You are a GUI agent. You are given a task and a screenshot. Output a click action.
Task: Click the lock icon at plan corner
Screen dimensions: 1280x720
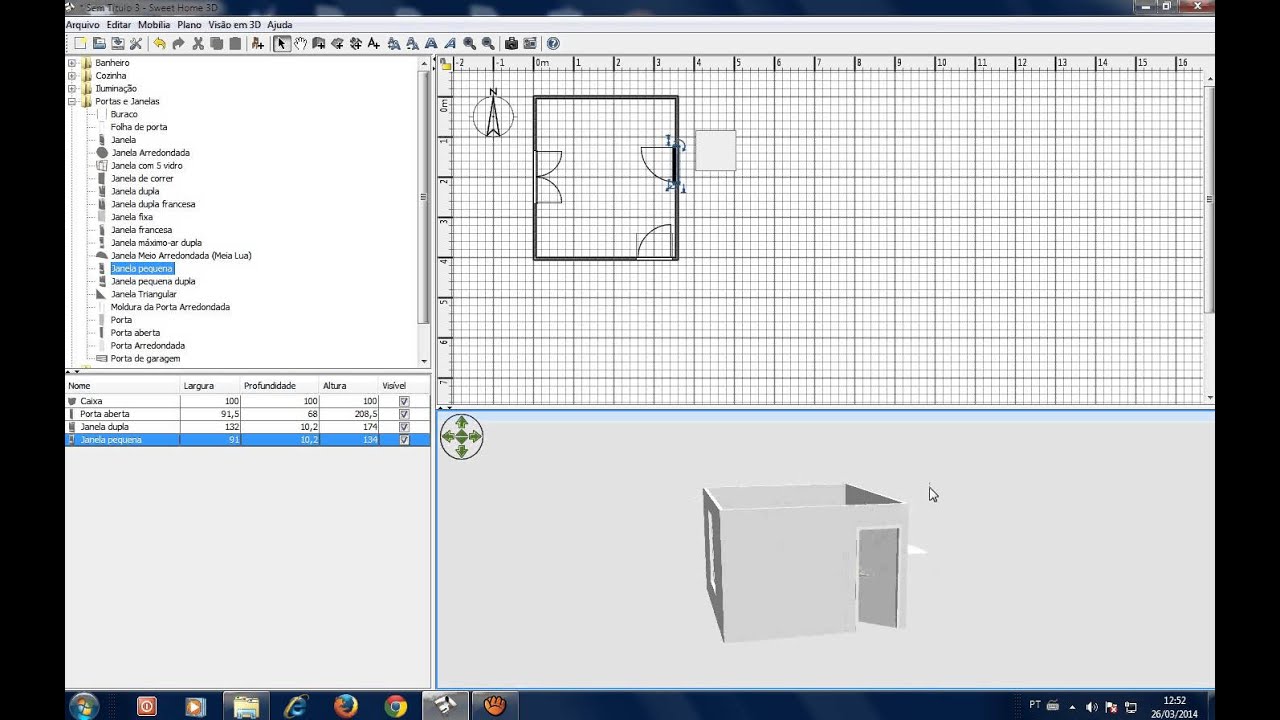pos(445,63)
